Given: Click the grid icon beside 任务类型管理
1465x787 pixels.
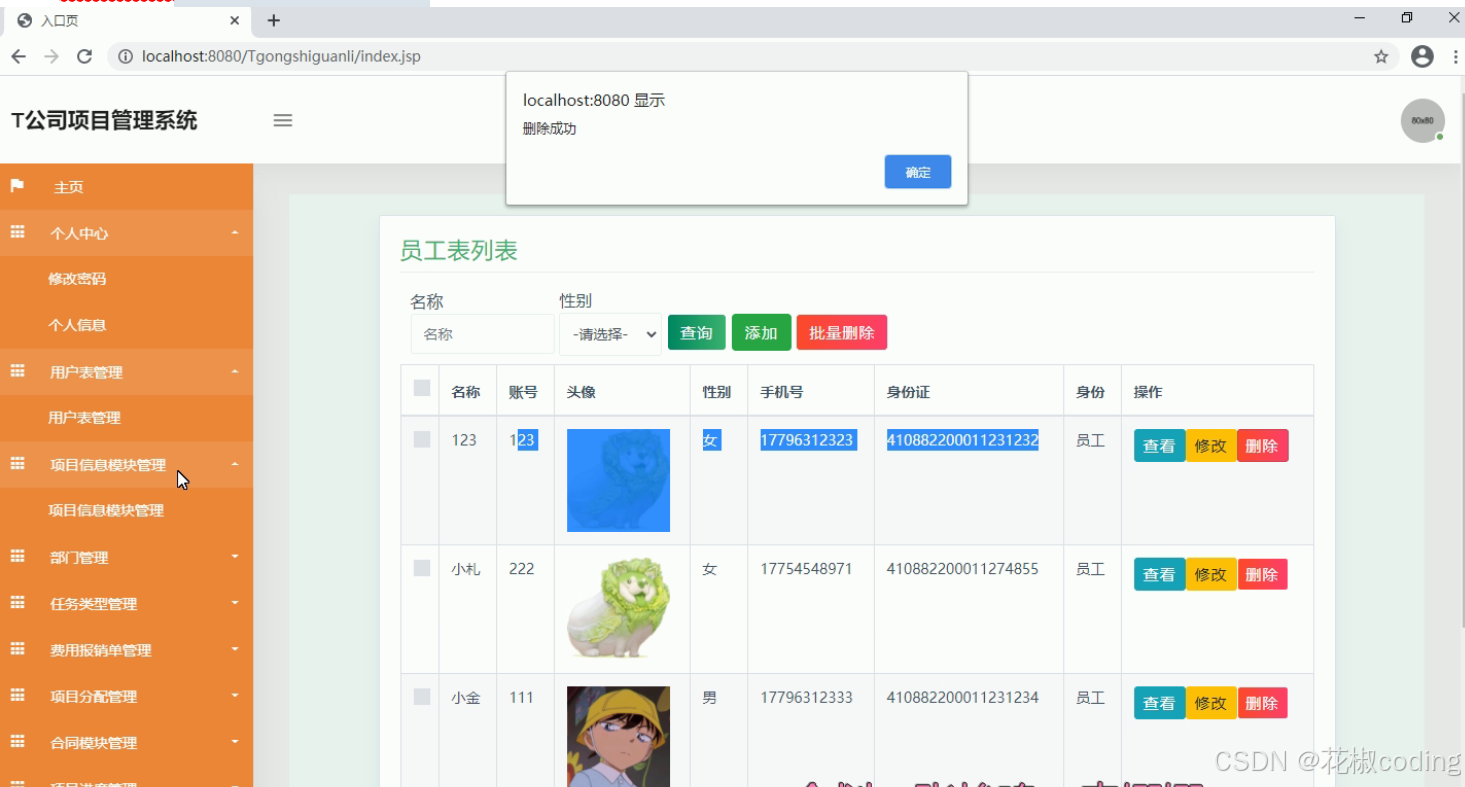Looking at the screenshot, I should click(x=17, y=603).
